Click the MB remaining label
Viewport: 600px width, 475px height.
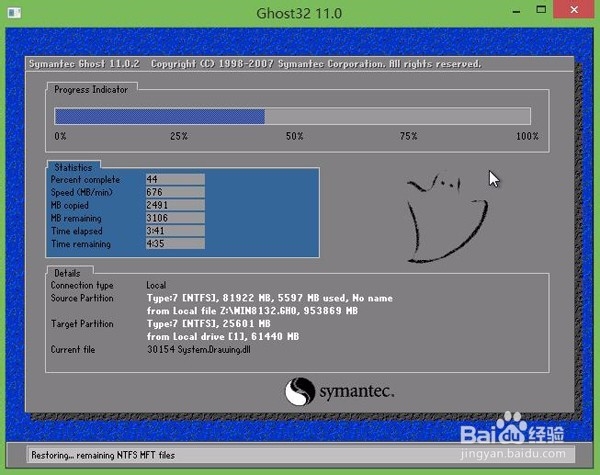point(76,218)
